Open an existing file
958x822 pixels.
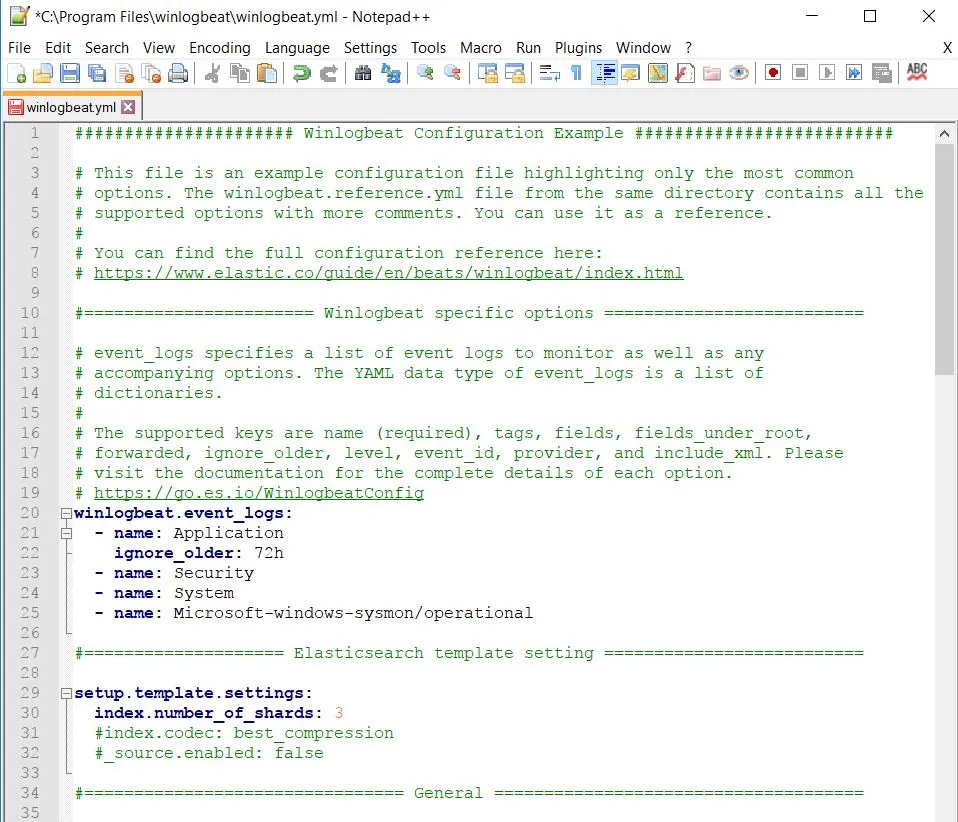point(42,73)
